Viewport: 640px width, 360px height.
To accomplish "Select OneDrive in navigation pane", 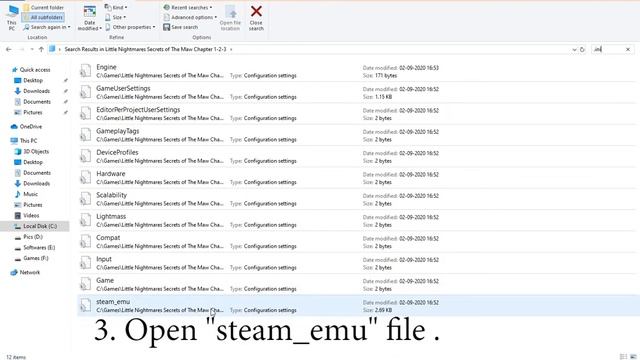I will [x=27, y=127].
